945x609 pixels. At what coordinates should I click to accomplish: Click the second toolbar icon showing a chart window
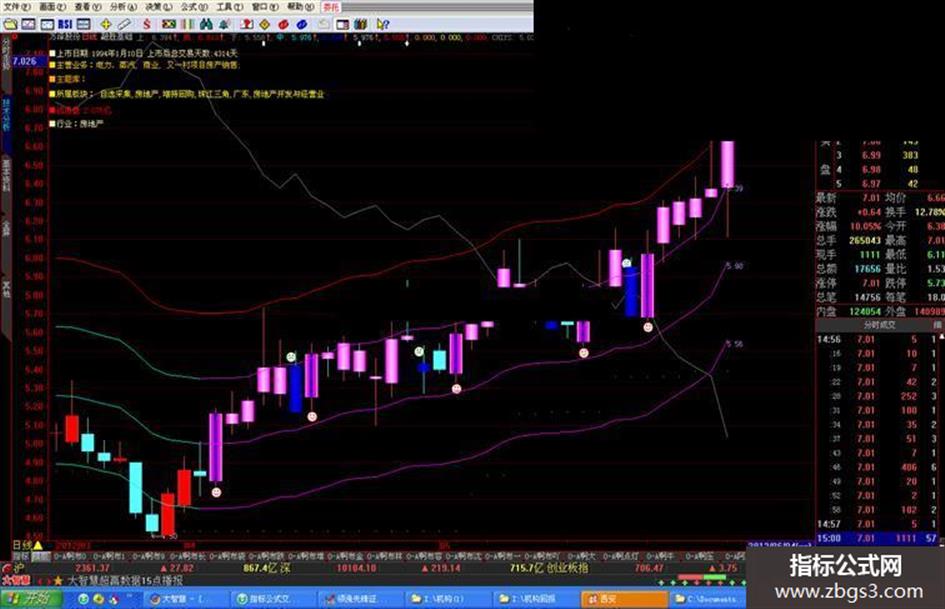coord(29,24)
